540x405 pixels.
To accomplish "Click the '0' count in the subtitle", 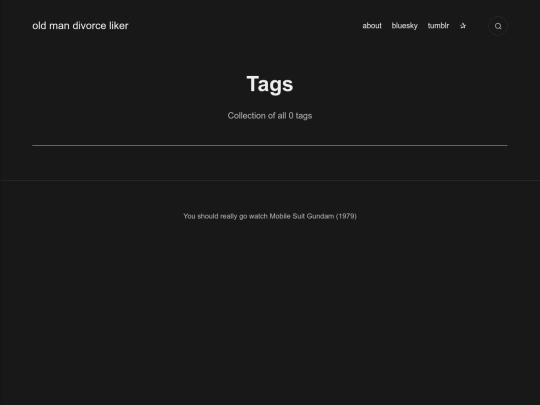I will tap(291, 116).
